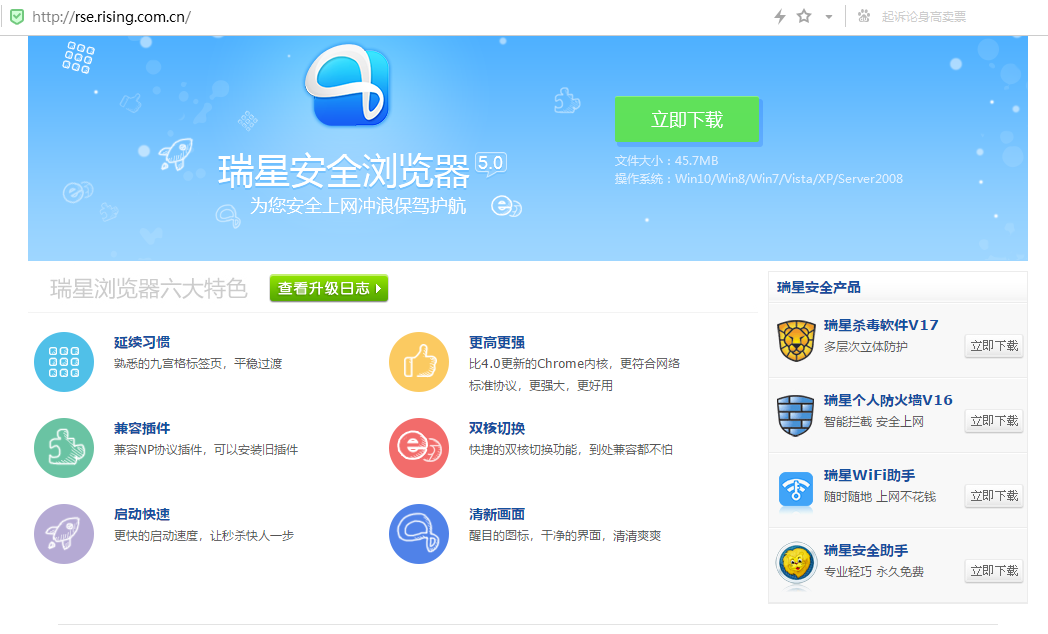Open the 瑞星杀毒软件V17 product link

point(881,325)
